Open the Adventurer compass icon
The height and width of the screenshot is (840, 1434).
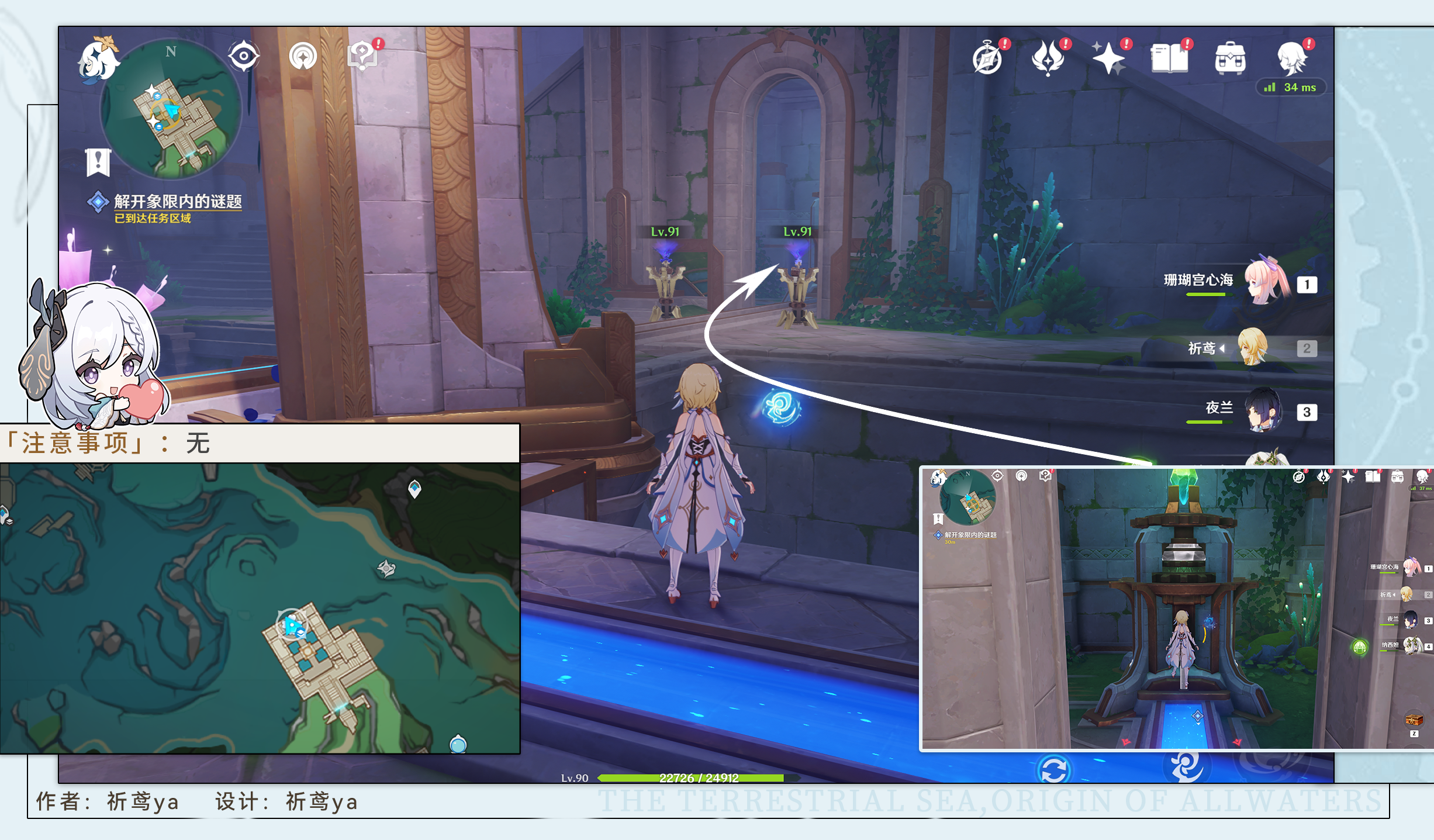point(989,58)
